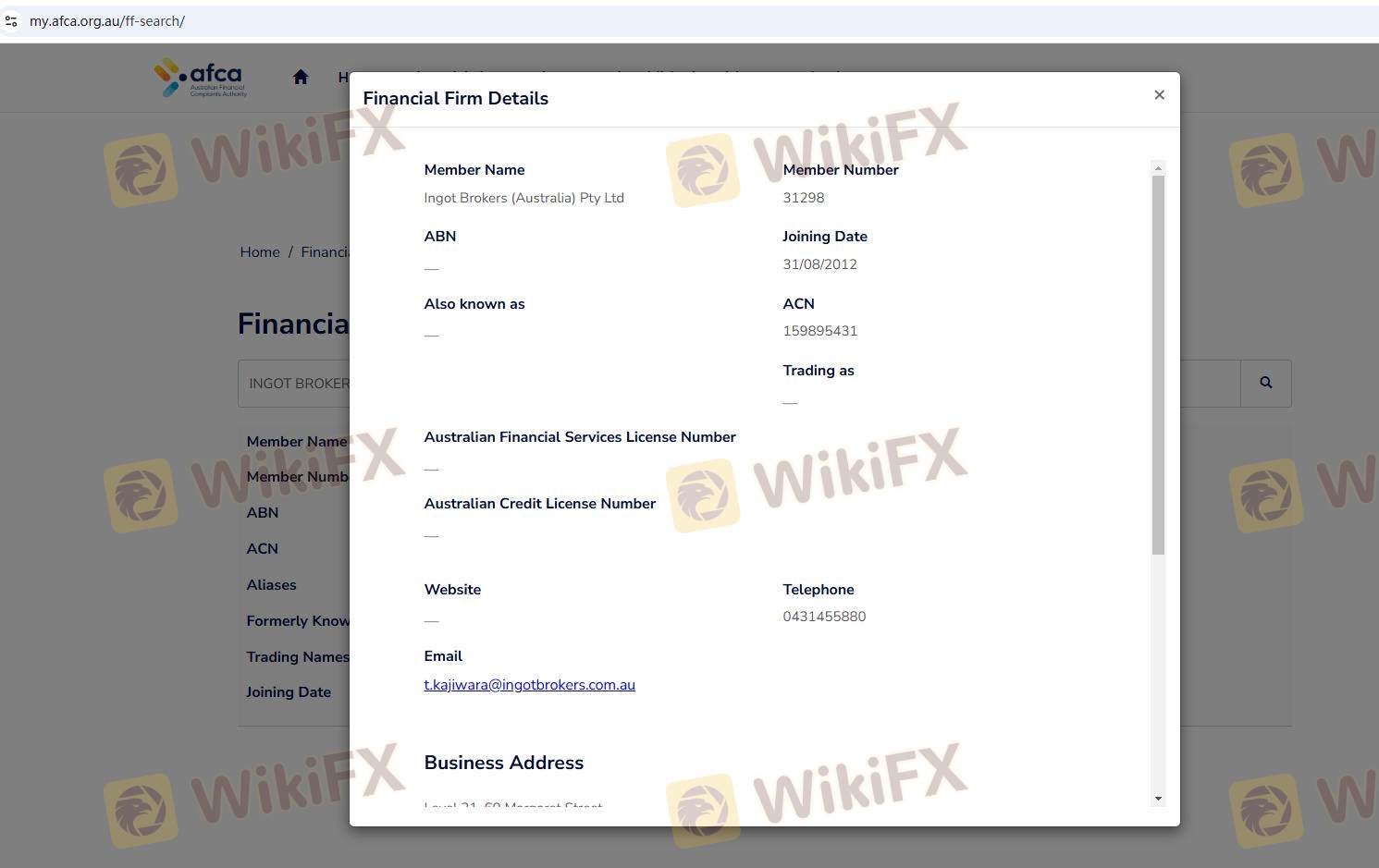This screenshot has width=1379, height=868.
Task: Click the ACN label in the dialog
Action: [x=798, y=304]
